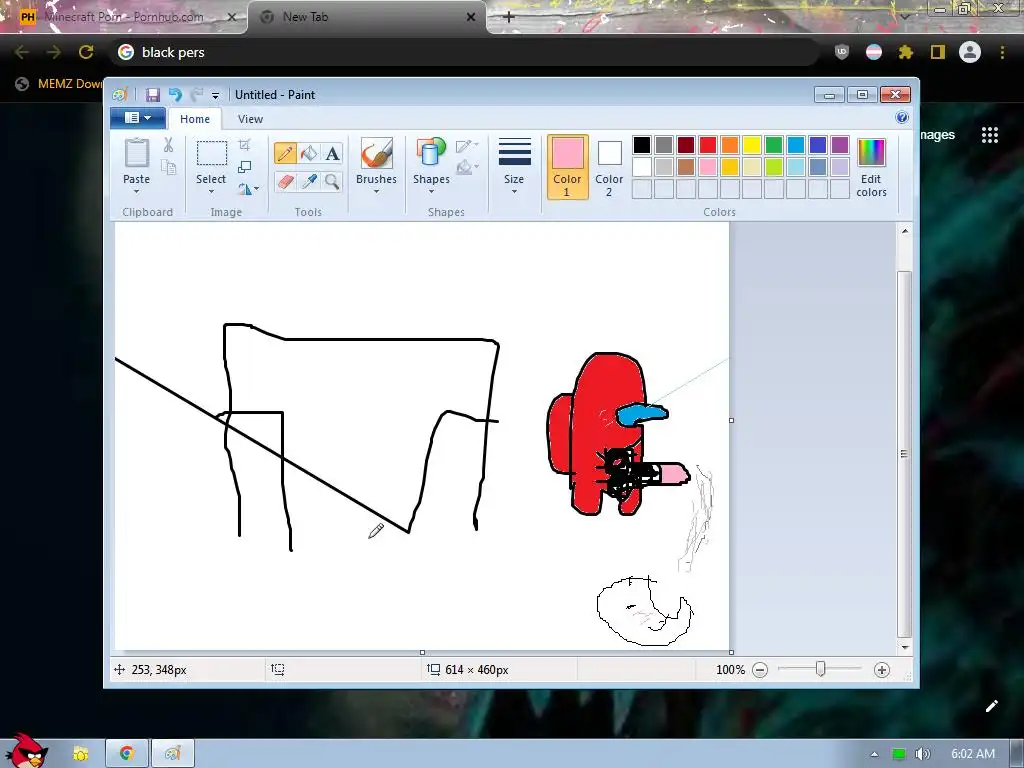1024x768 pixels.
Task: Open Chrome profile avatar icon
Action: coord(970,52)
